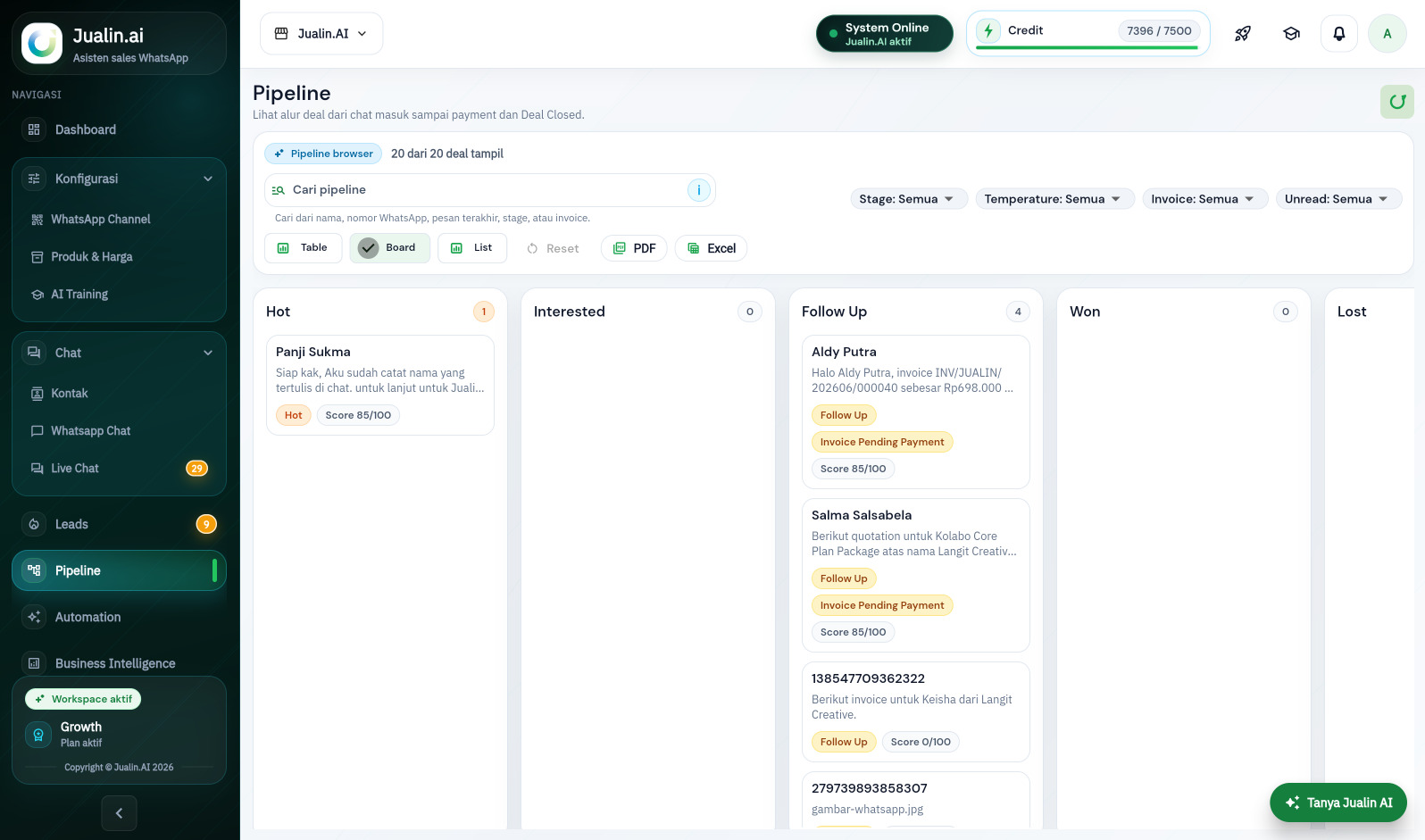Switch to List view
This screenshot has height=840, width=1425.
click(472, 248)
